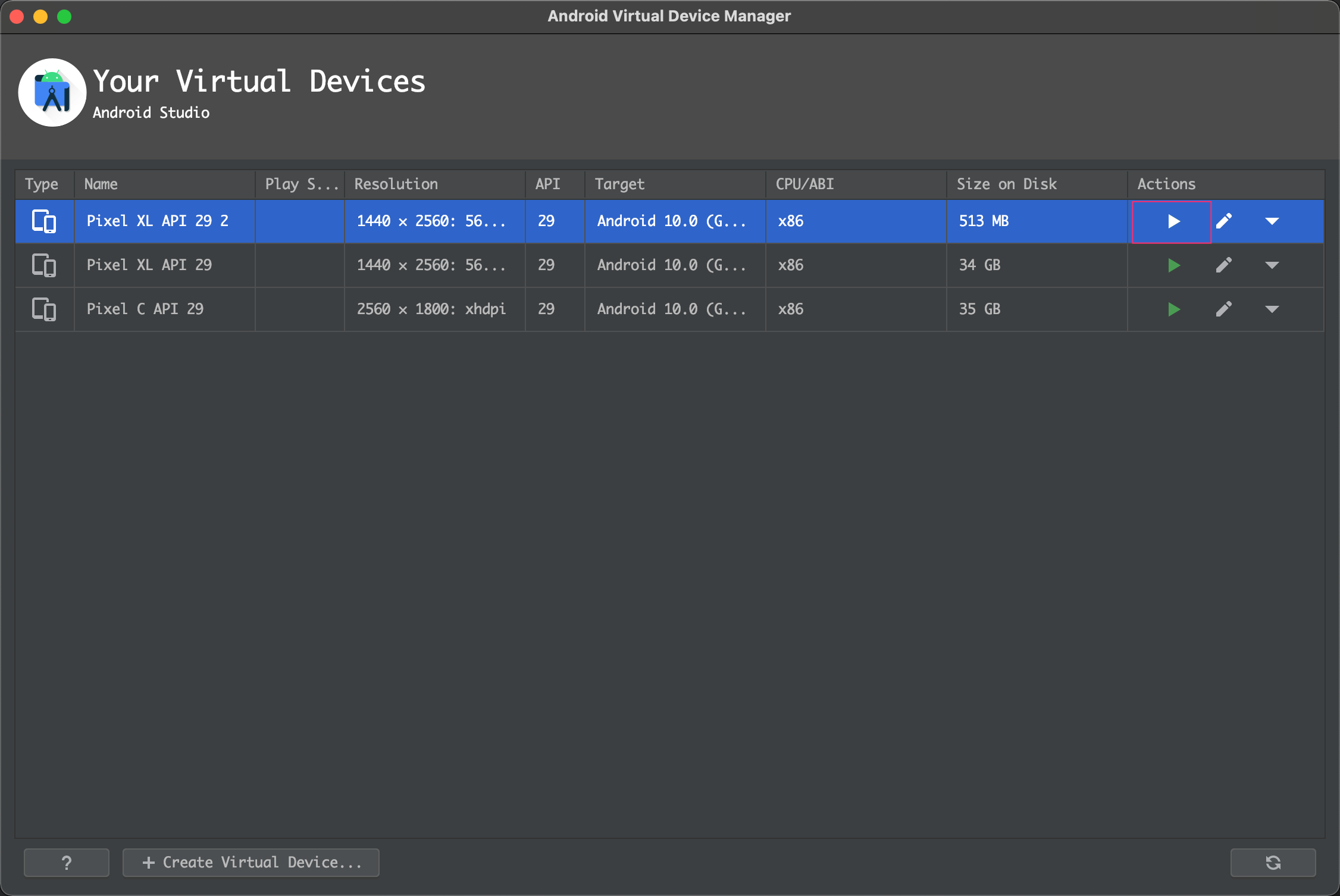Click the Actions column header
1340x896 pixels.
click(1226, 184)
